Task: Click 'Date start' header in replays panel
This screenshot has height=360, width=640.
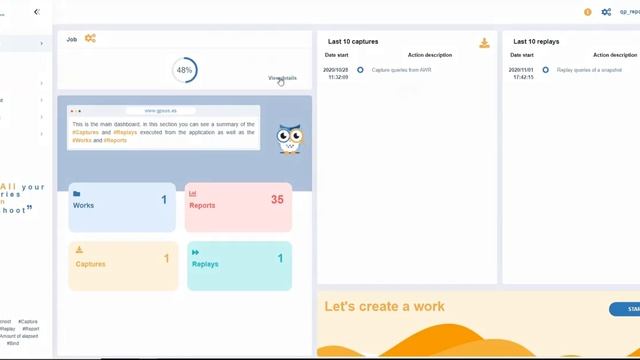Action: pos(522,55)
